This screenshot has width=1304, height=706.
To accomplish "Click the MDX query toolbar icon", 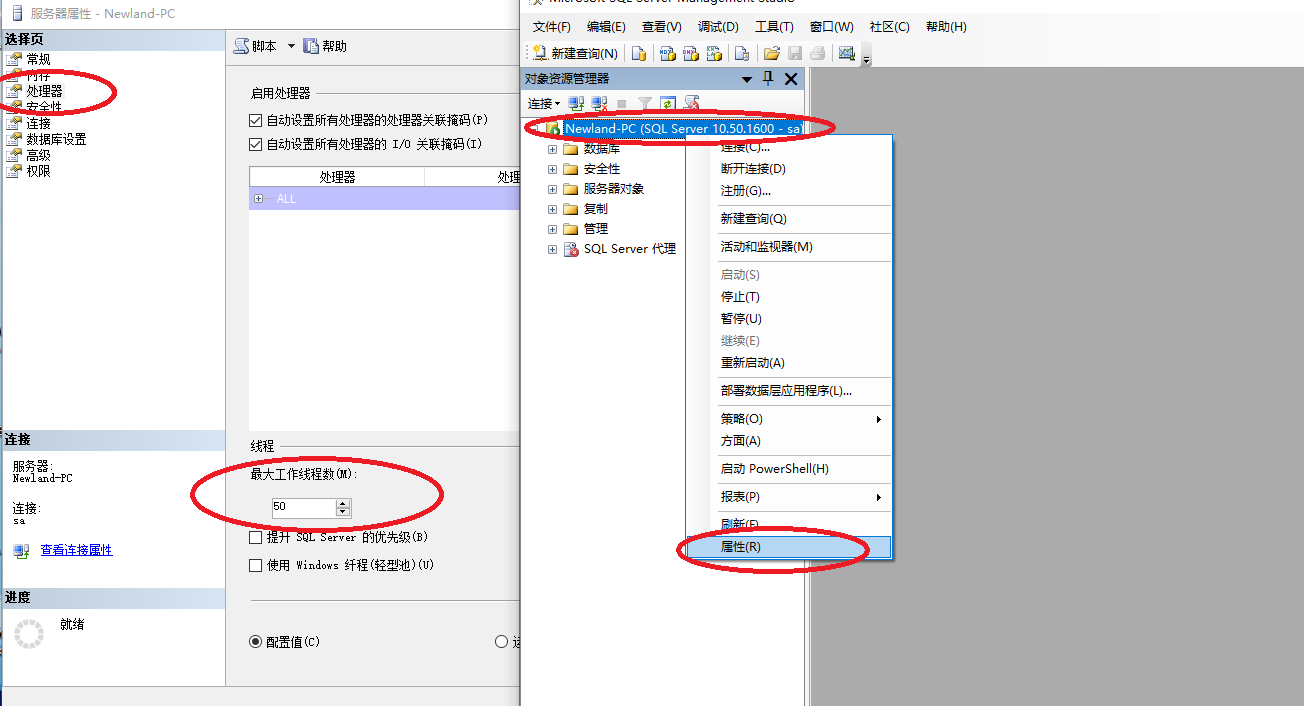I will click(666, 54).
